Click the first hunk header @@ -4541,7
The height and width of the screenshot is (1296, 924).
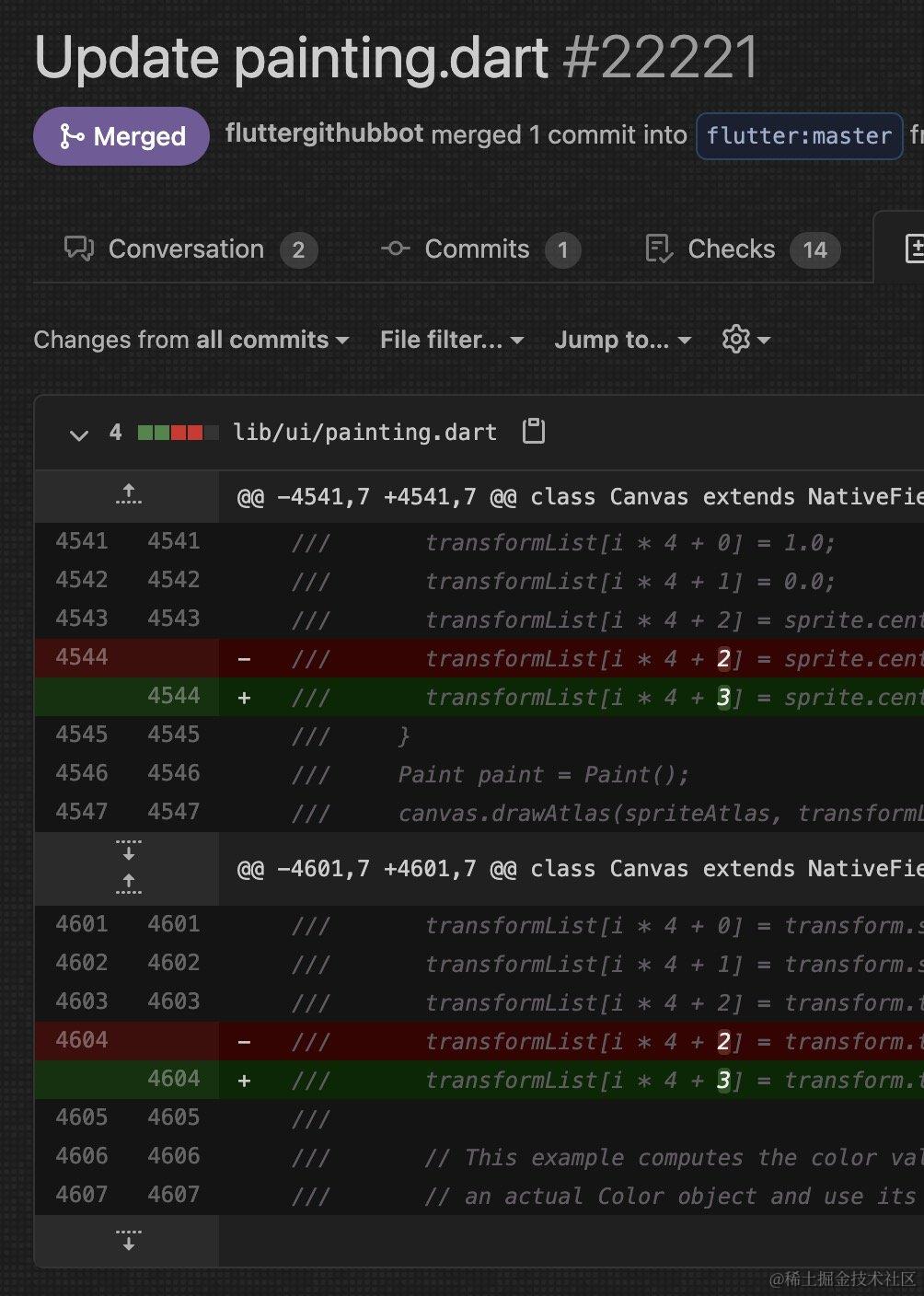tap(580, 497)
